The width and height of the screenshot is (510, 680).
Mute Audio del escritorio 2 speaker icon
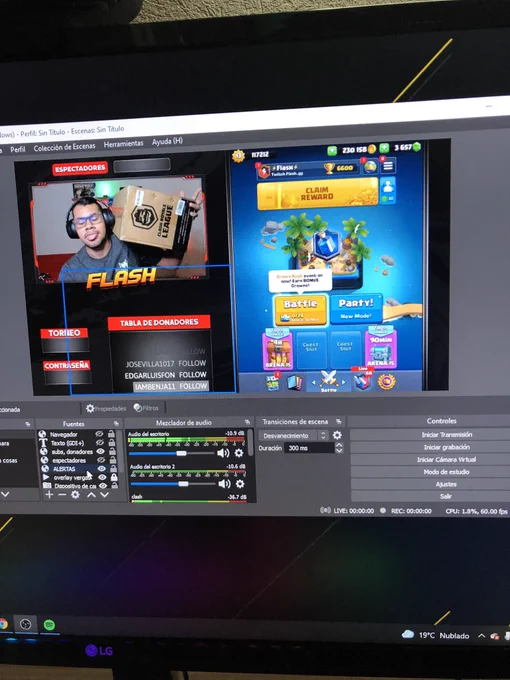[224, 484]
